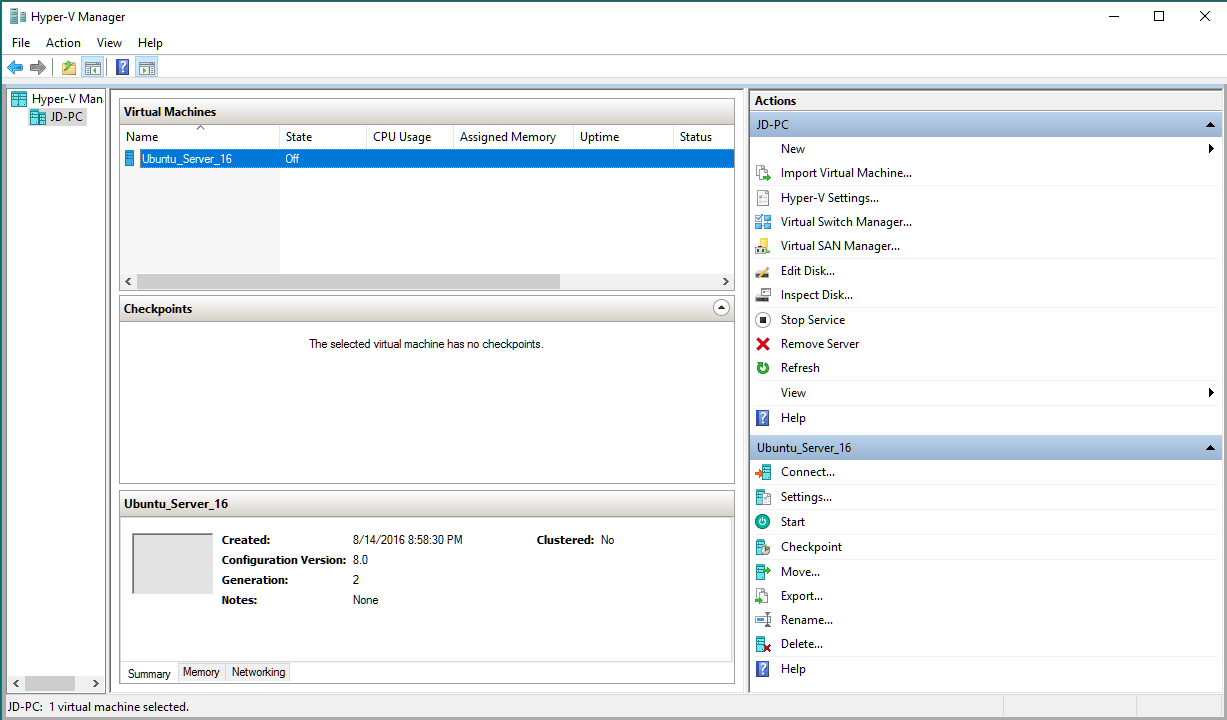Click the Inspect Disk icon
Image resolution: width=1227 pixels, height=720 pixels.
pos(763,295)
